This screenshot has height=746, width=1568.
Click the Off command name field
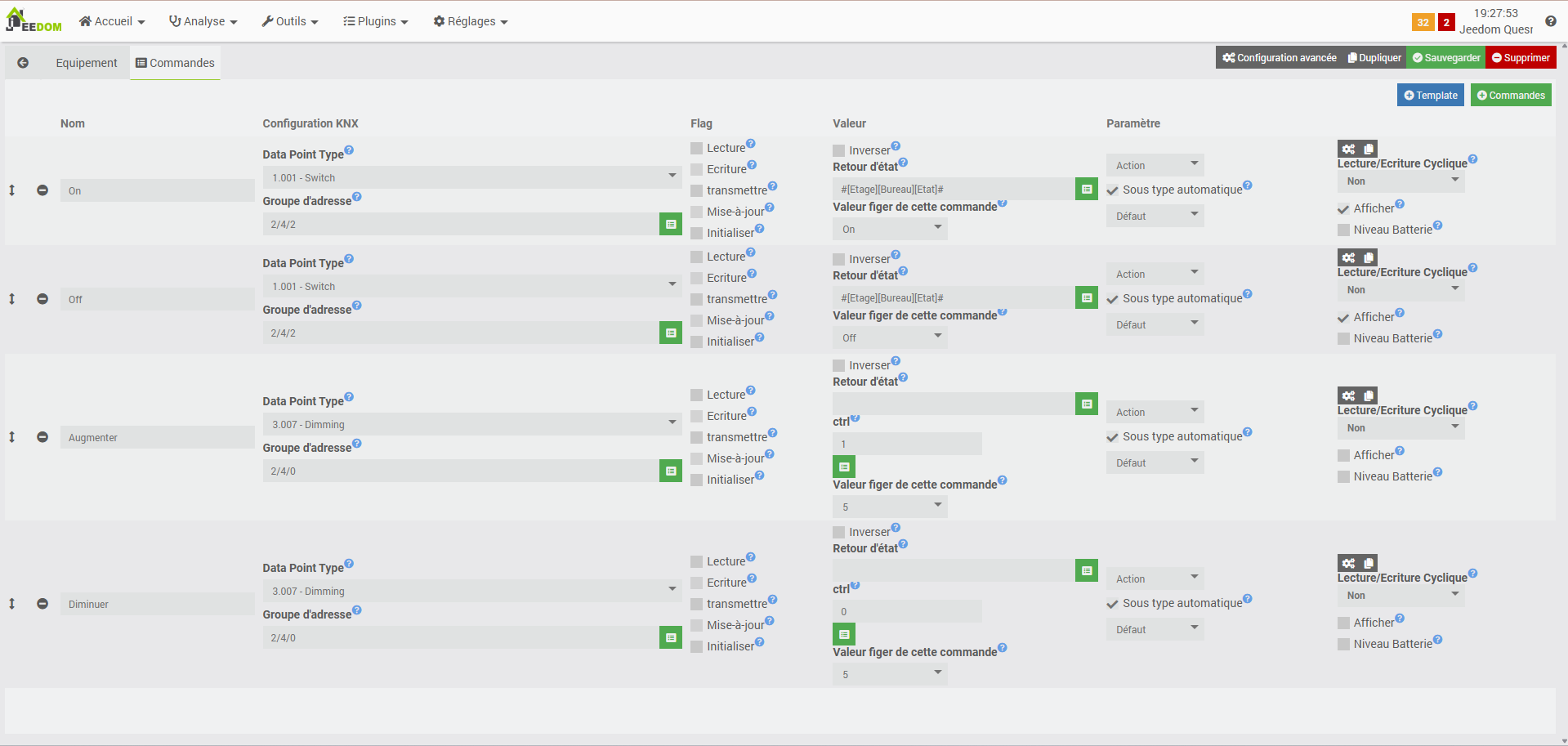(x=157, y=300)
